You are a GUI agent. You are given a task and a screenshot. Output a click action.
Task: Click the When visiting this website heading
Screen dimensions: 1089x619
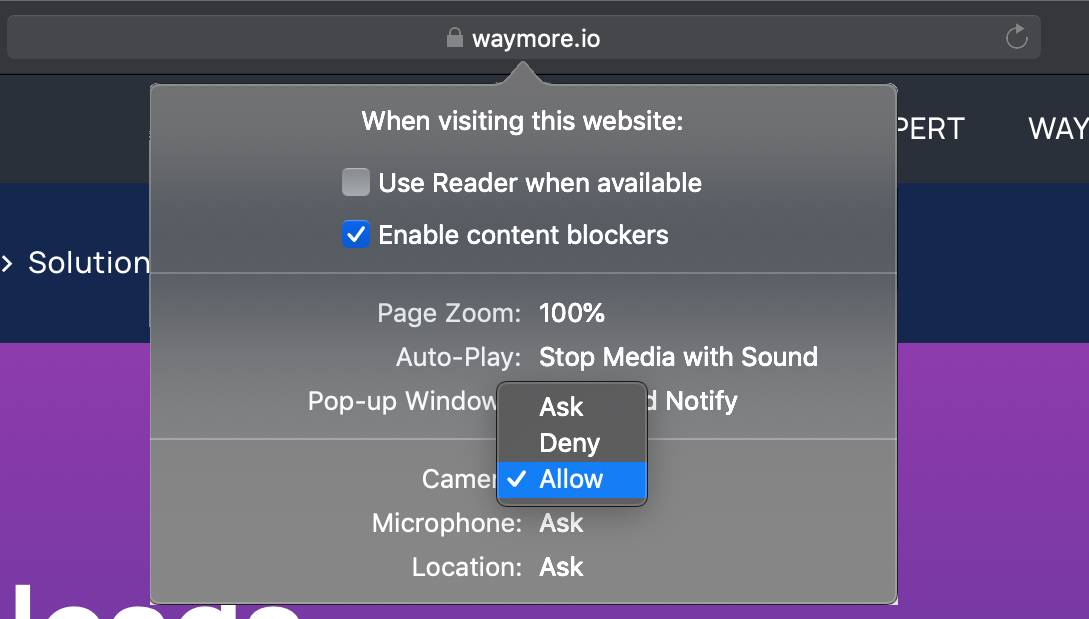(522, 121)
